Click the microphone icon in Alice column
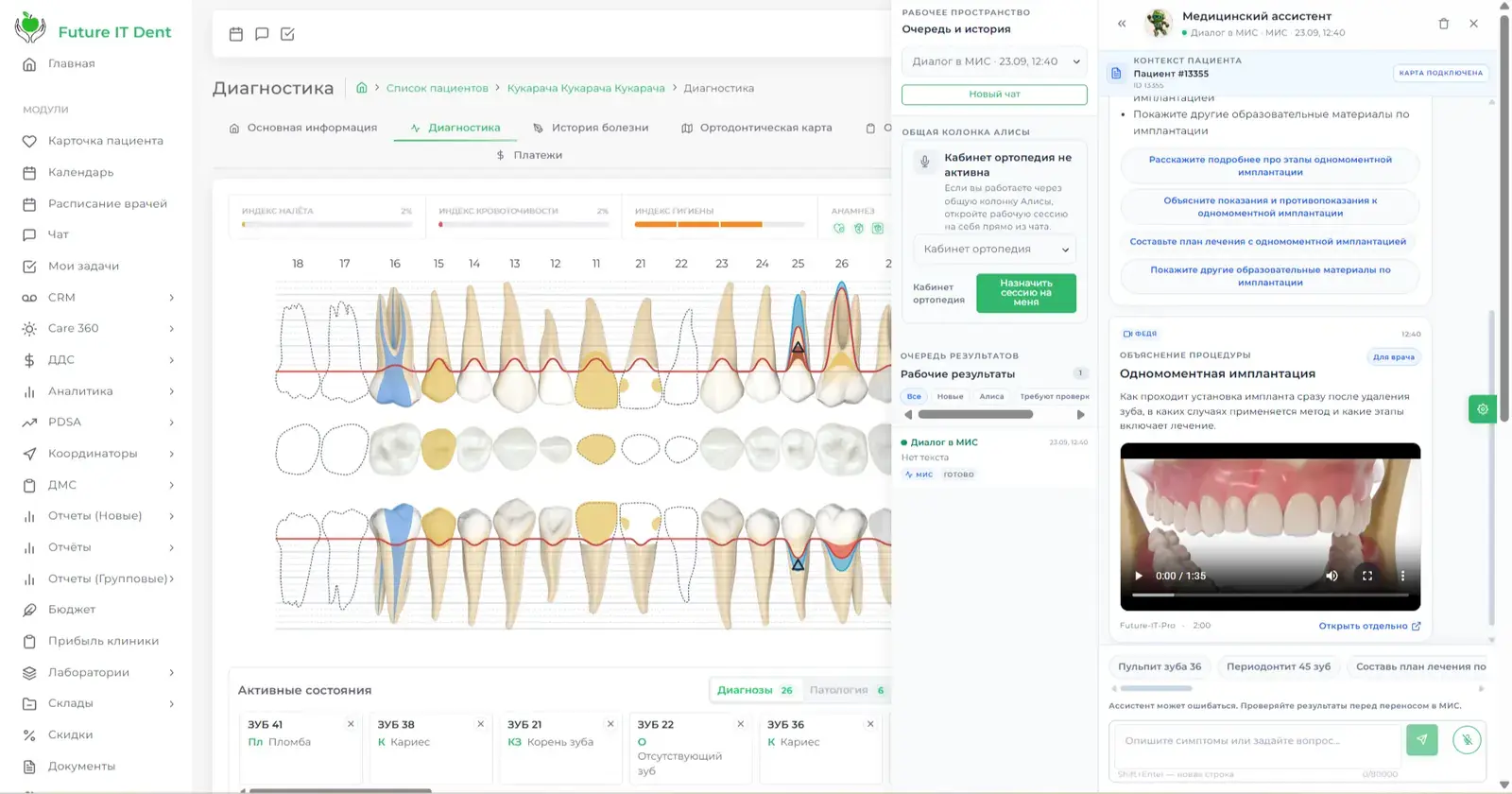Viewport: 1512px width, 794px height. [925, 162]
